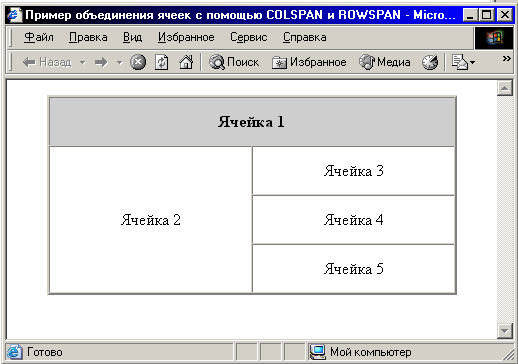
Task: Click the table cell Ячейка 3
Action: click(x=353, y=171)
